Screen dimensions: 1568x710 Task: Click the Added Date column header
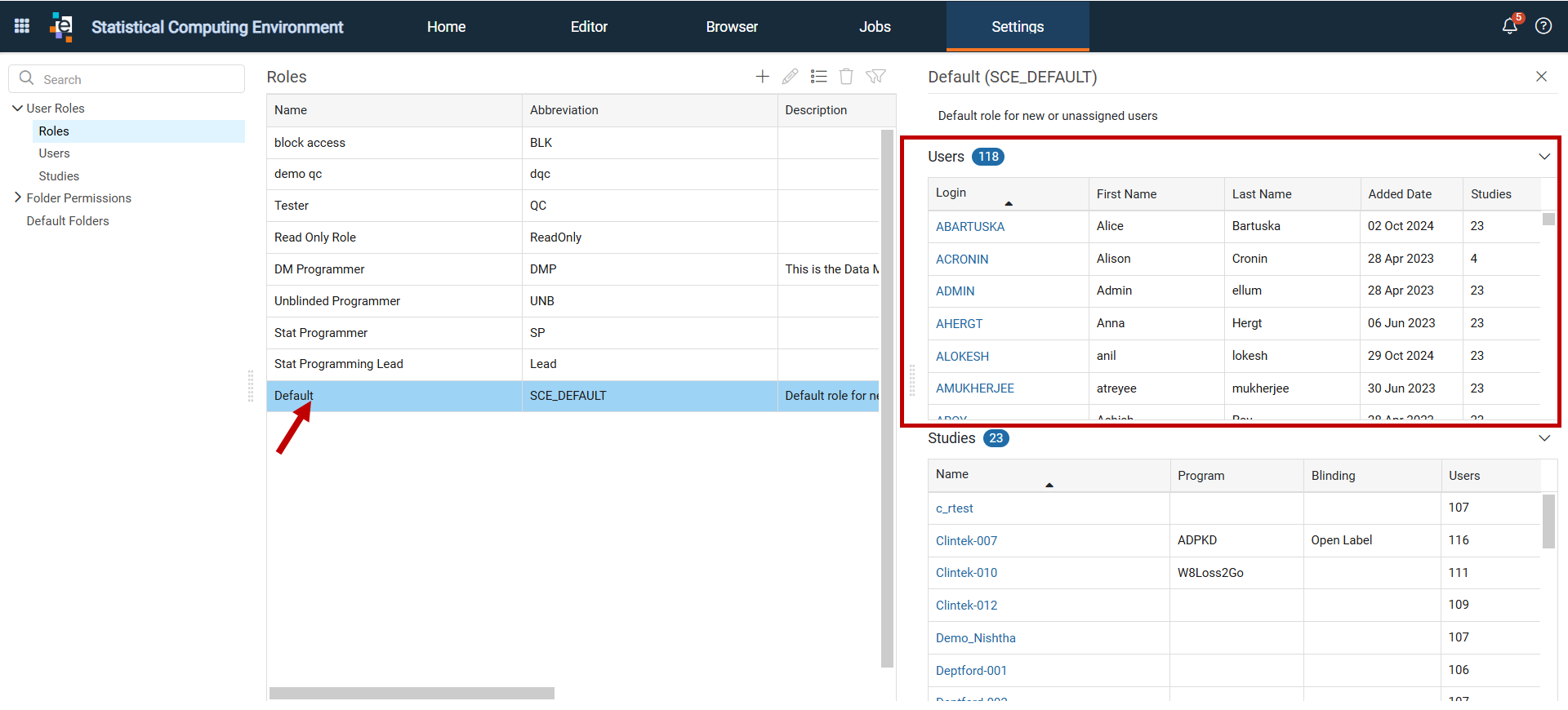[x=1411, y=194]
